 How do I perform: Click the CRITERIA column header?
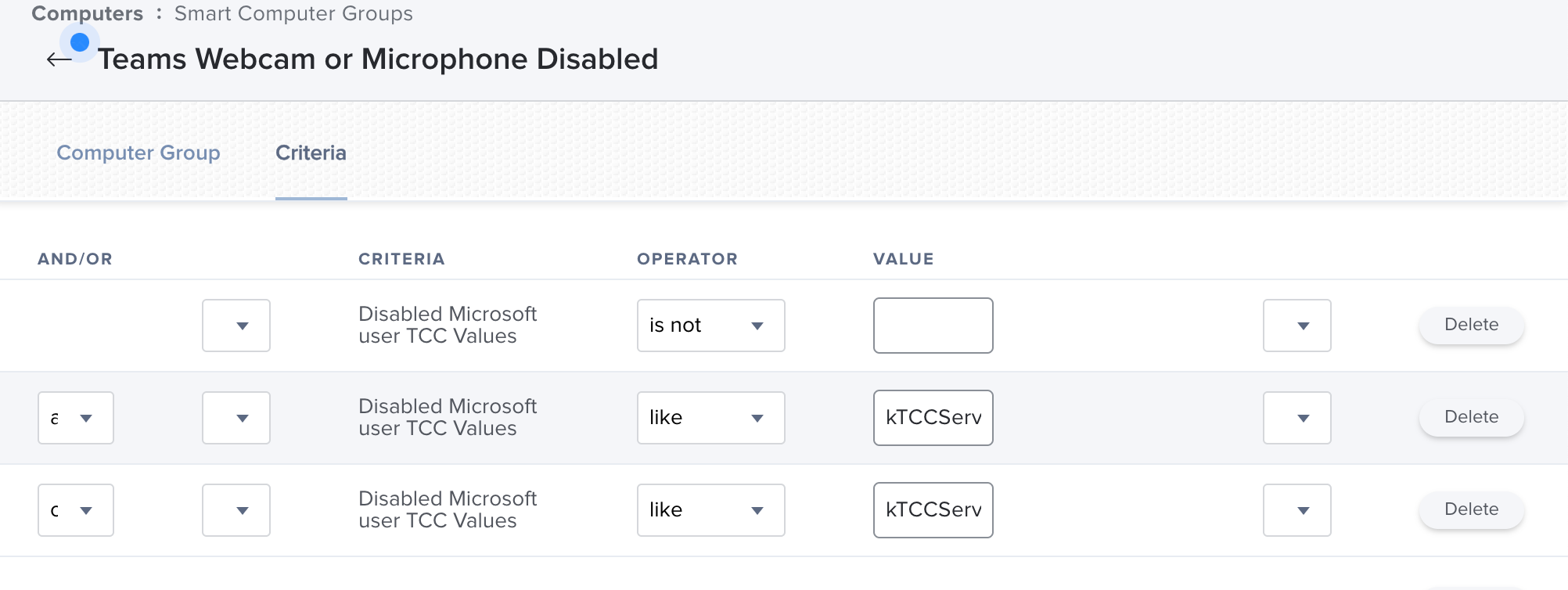pos(401,259)
